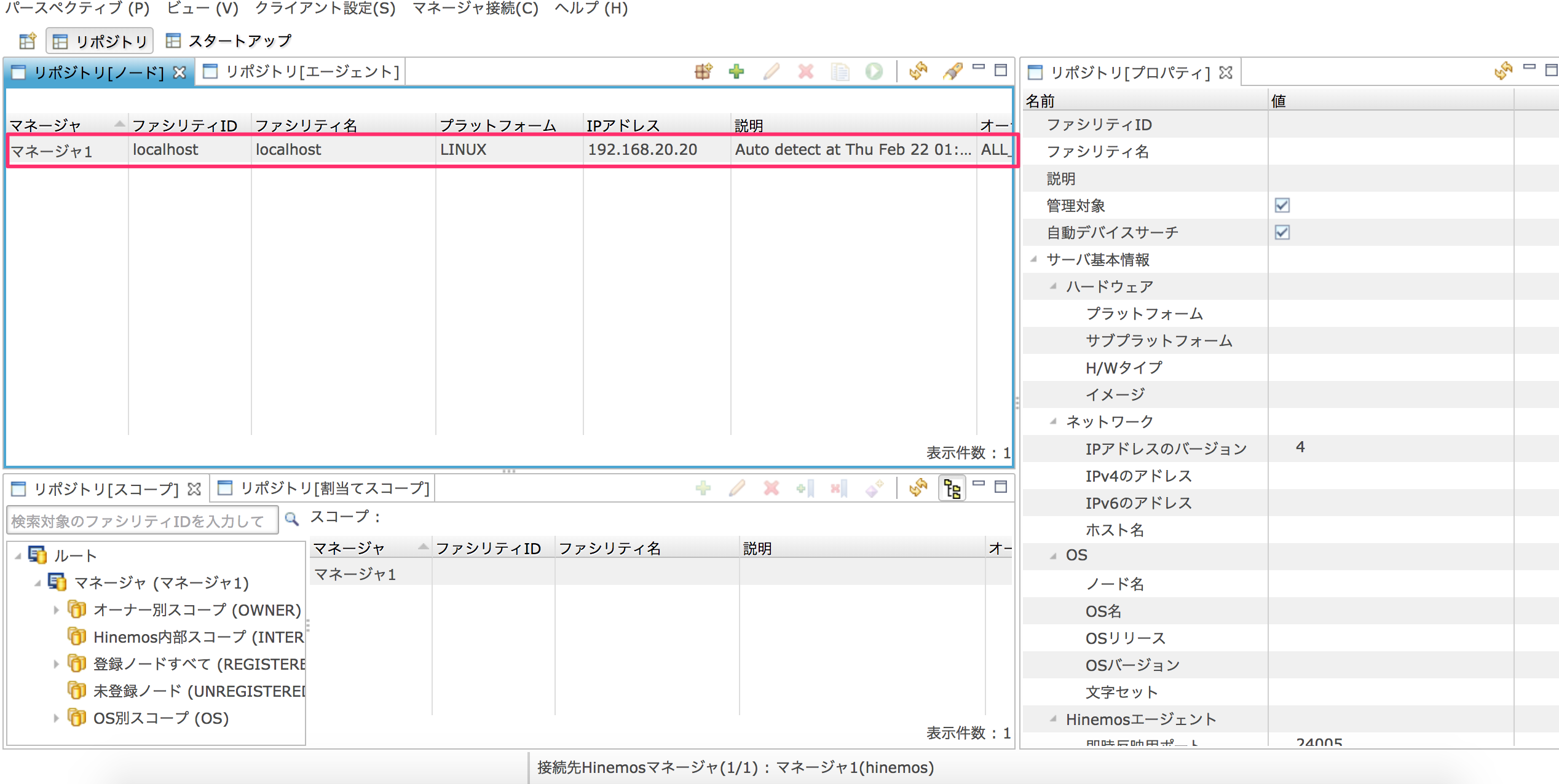This screenshot has height=784, width=1559.
Task: Collapse the ハードウェア property section
Action: (x=1054, y=286)
